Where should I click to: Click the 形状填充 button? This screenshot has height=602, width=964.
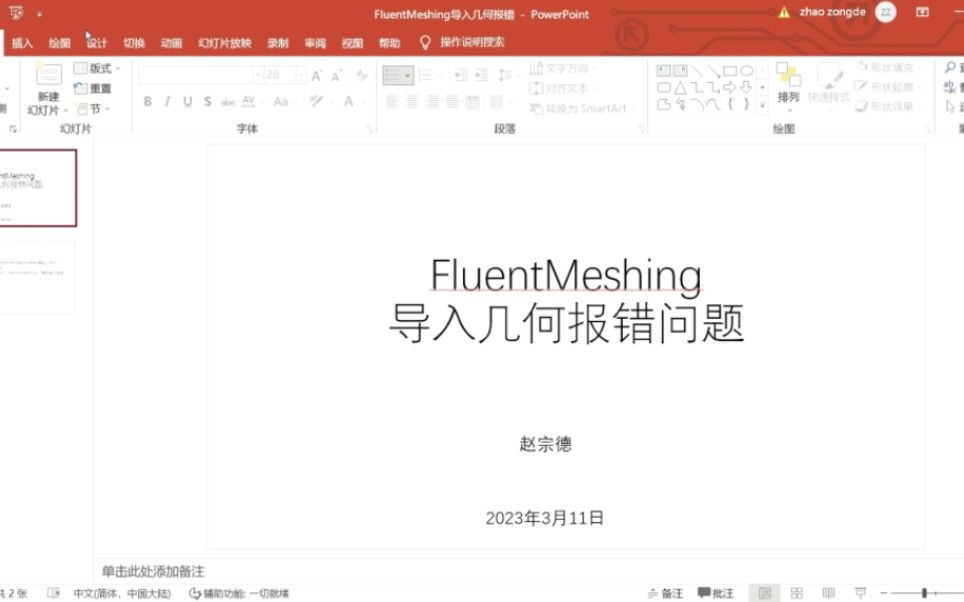pos(890,68)
